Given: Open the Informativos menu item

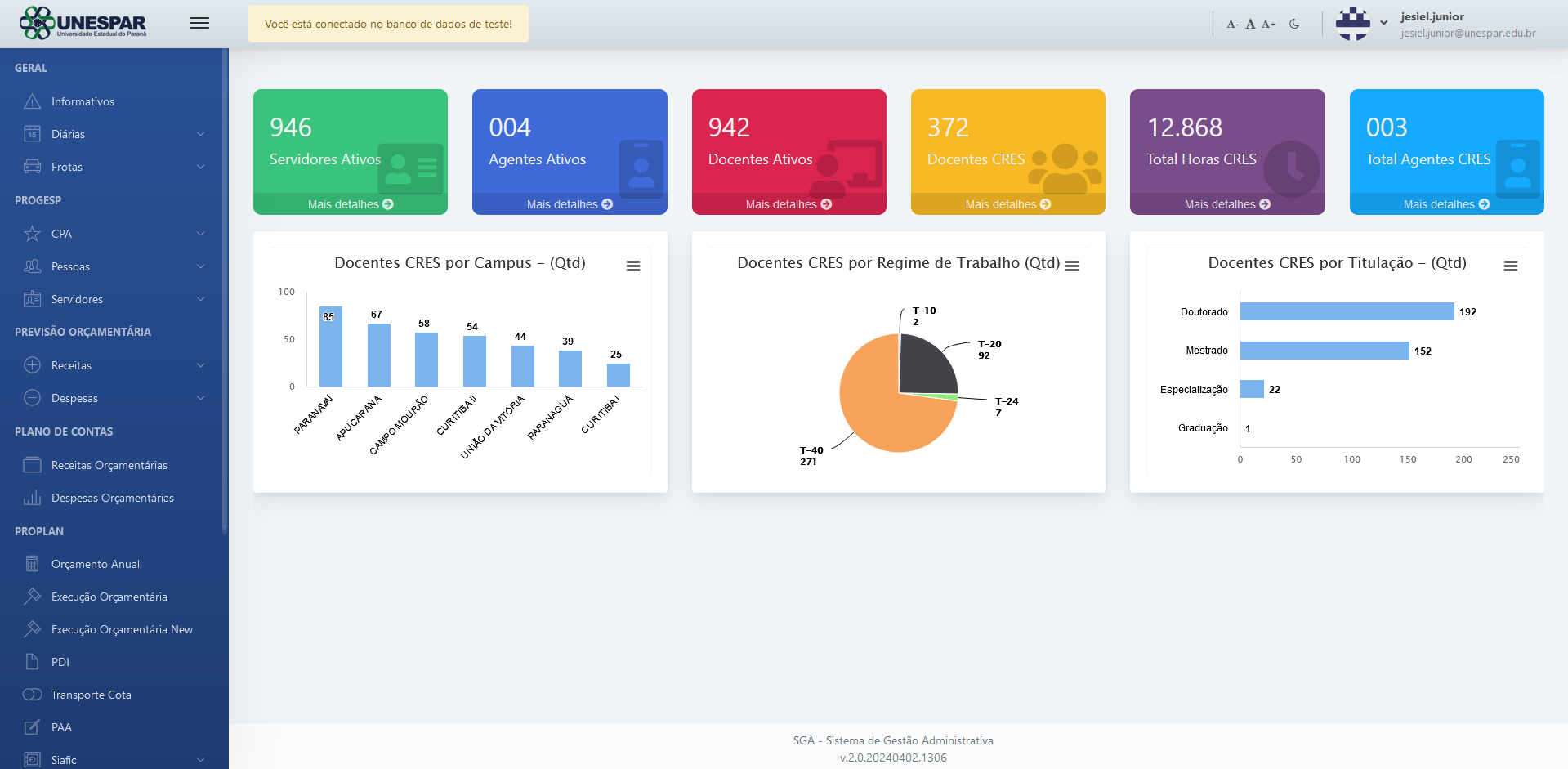Looking at the screenshot, I should click(83, 101).
